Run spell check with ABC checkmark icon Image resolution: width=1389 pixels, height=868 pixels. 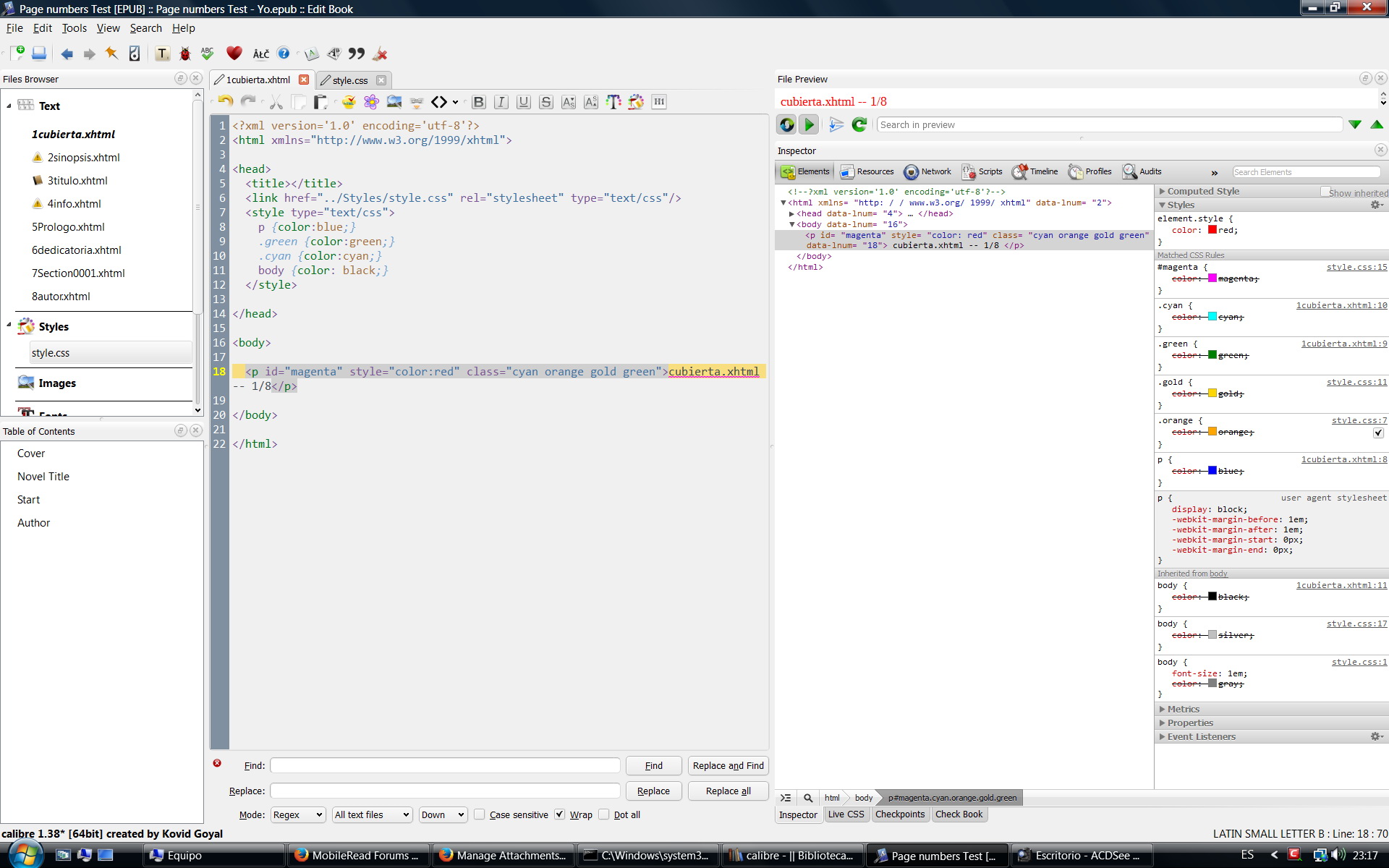pyautogui.click(x=208, y=54)
